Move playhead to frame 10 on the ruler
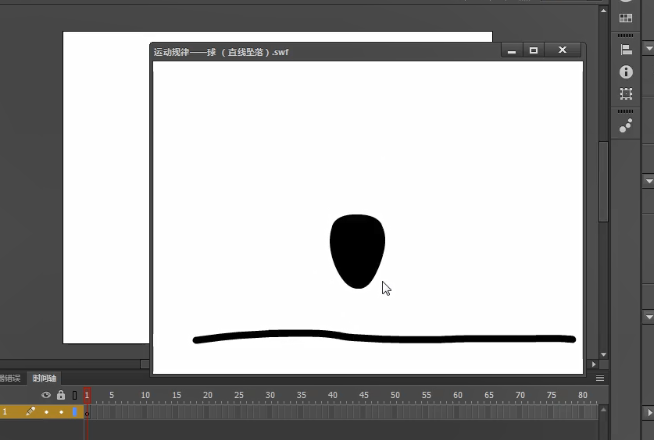 [x=145, y=395]
